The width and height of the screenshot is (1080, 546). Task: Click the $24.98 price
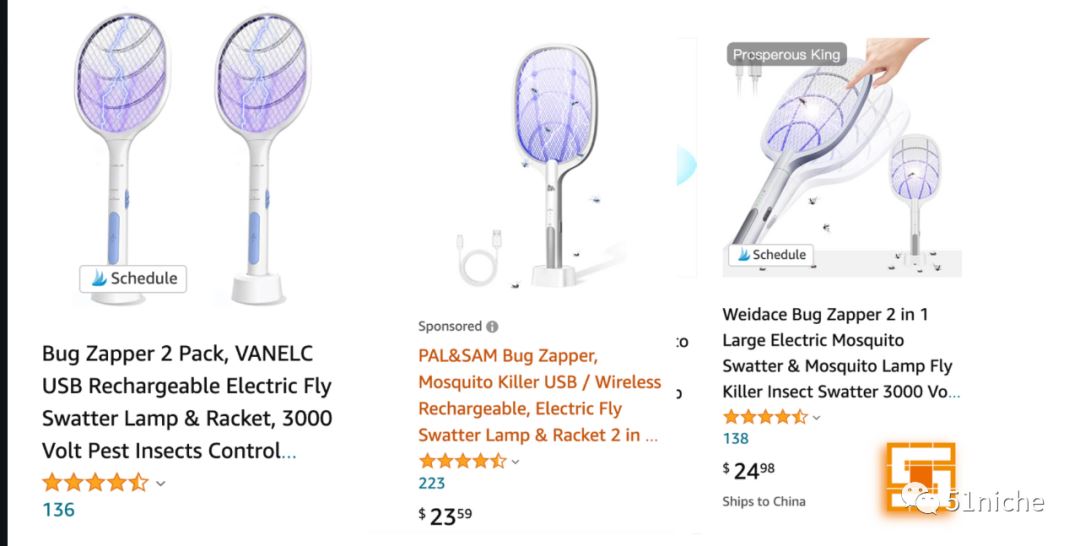click(x=749, y=471)
